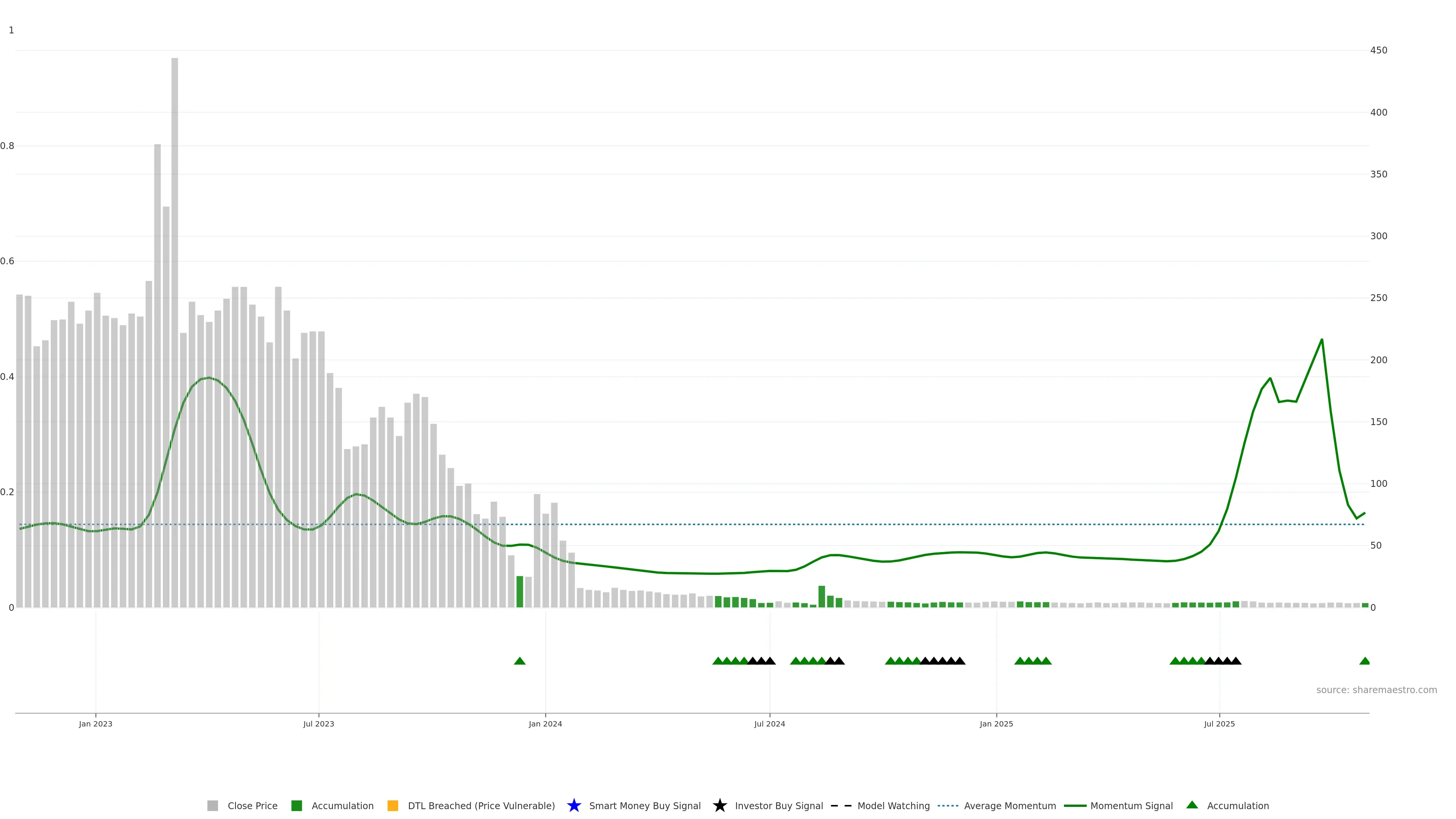Toggle the Investor Buy Signal legend text
The width and height of the screenshot is (1456, 819).
point(778,805)
